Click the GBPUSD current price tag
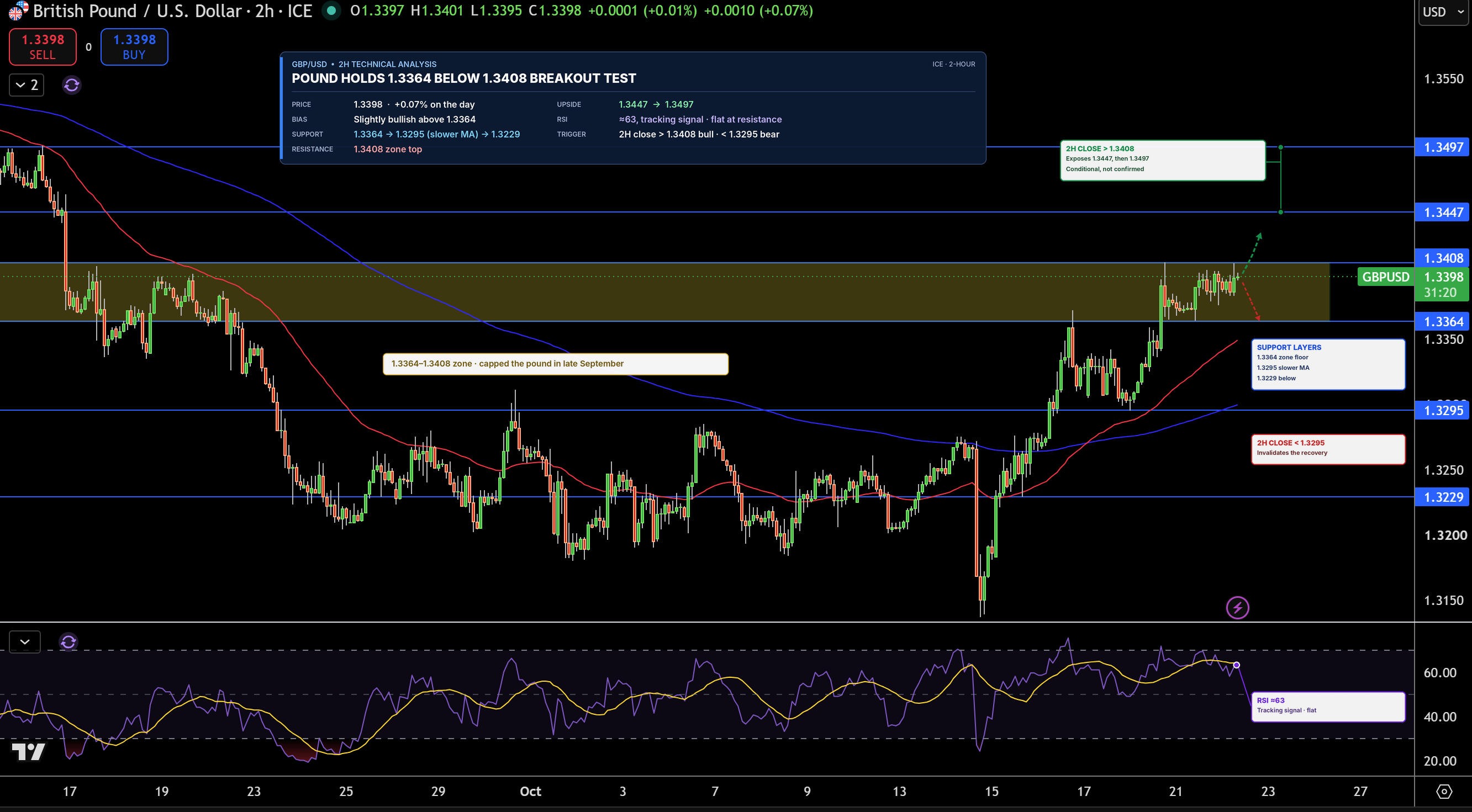The height and width of the screenshot is (812, 1472). coord(1385,277)
